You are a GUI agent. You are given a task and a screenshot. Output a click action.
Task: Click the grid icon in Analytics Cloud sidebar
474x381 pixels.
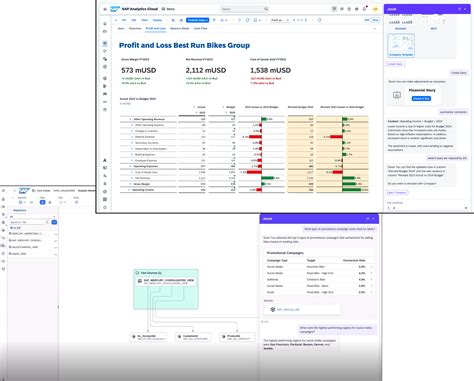point(105,199)
